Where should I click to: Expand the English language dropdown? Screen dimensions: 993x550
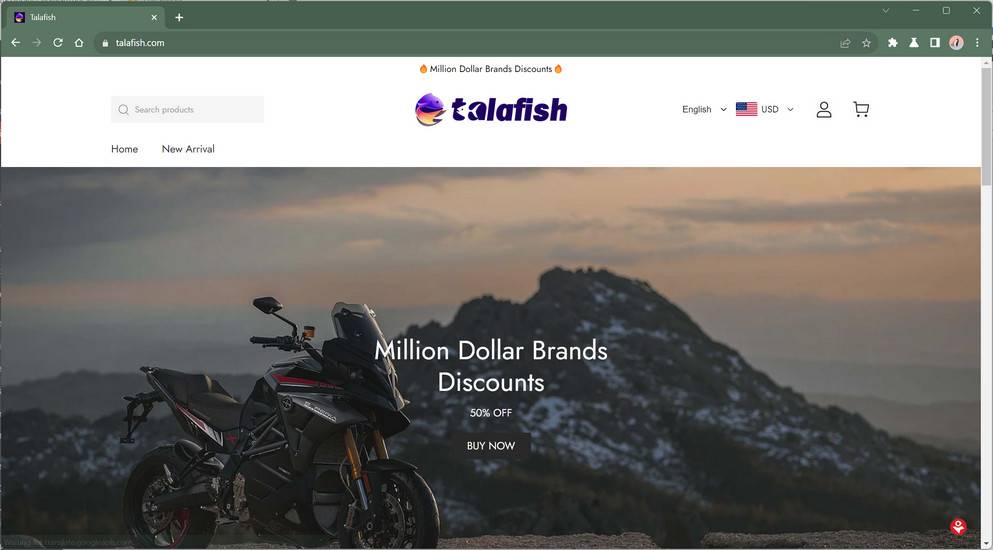(x=704, y=109)
